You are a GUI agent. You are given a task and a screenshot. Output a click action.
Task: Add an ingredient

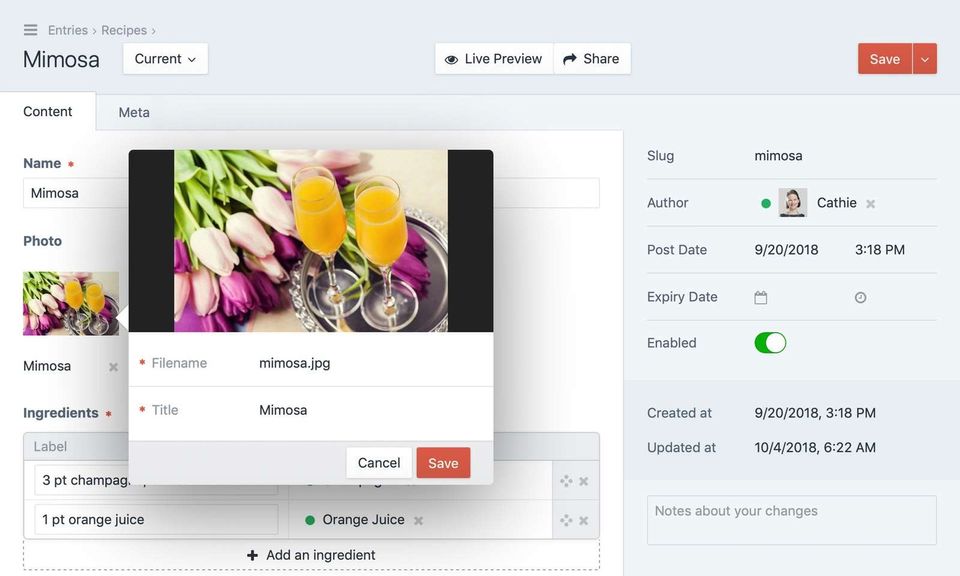(312, 555)
